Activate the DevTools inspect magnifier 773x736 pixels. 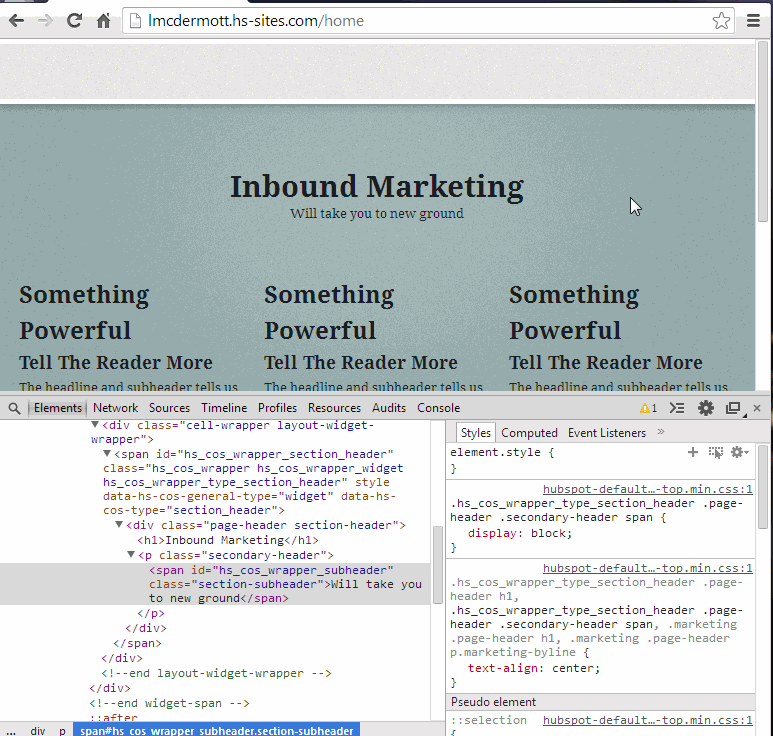pyautogui.click(x=14, y=408)
